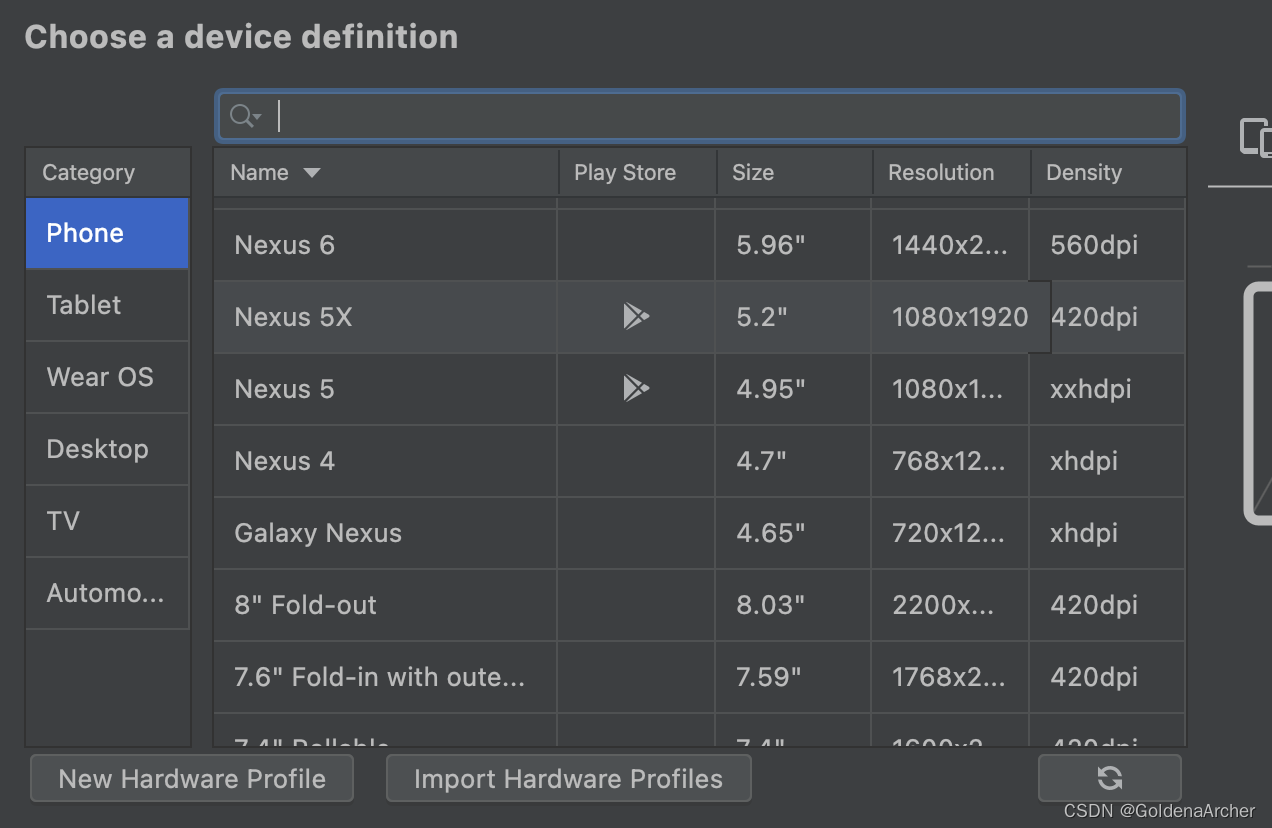Toggle Name column sort arrow
Screen dimensions: 1272x828
coord(312,173)
